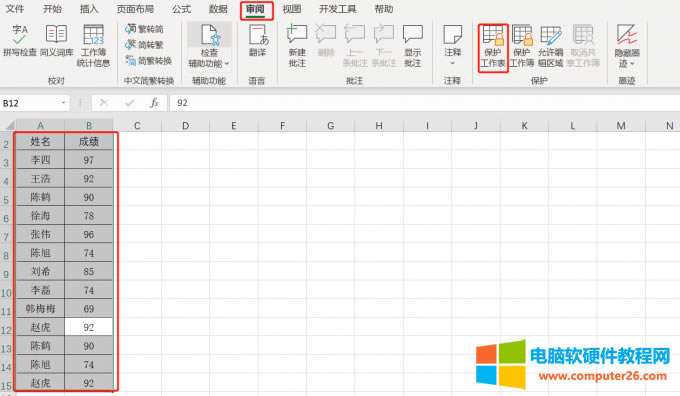Expand the Name Box dropdown arrow

pos(63,103)
